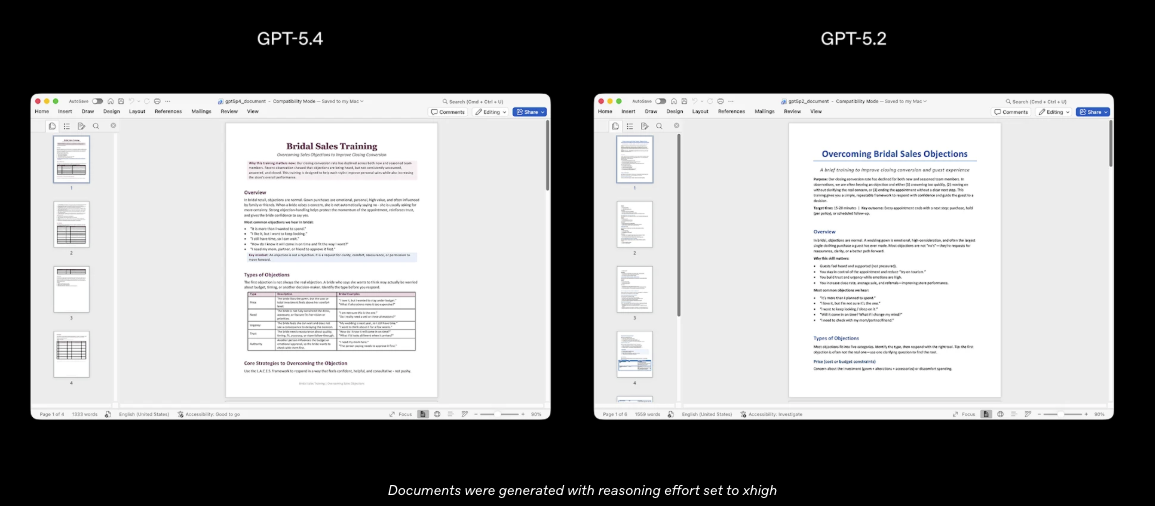Select page 4 thumbnail in GPT-5.4 sidebar
Image resolution: width=1155 pixels, height=506 pixels.
point(71,354)
